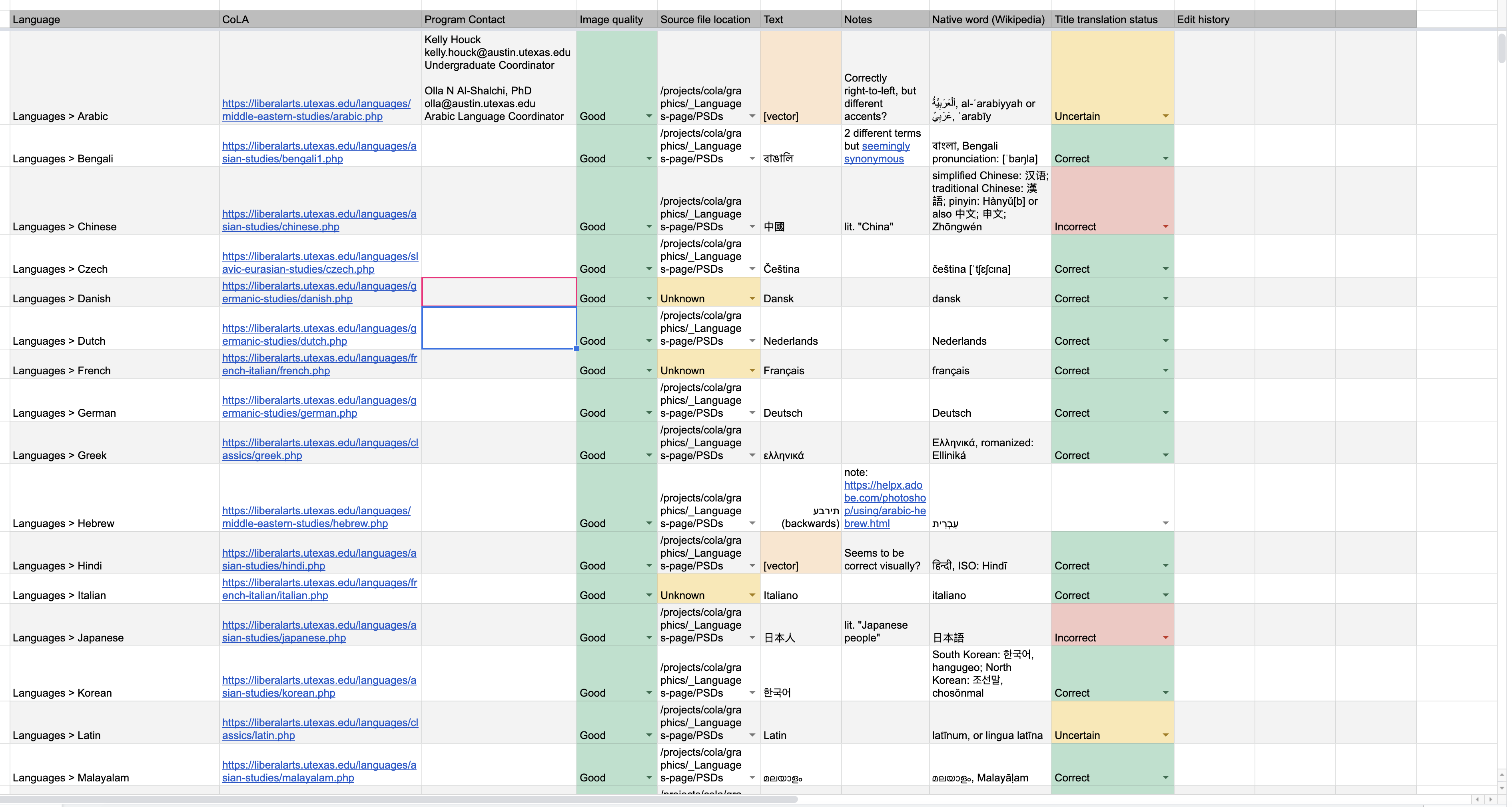Select the empty Program Contact cell for Dutch
The height and width of the screenshot is (807, 1512).
coord(499,328)
